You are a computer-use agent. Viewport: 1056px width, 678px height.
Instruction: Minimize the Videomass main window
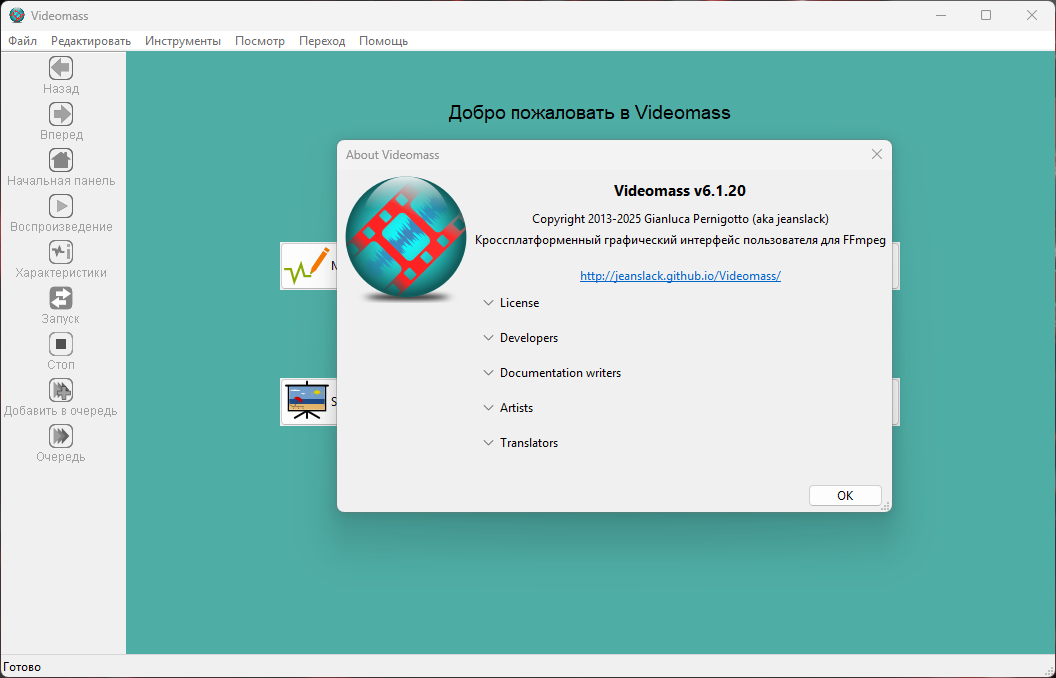[x=940, y=15]
